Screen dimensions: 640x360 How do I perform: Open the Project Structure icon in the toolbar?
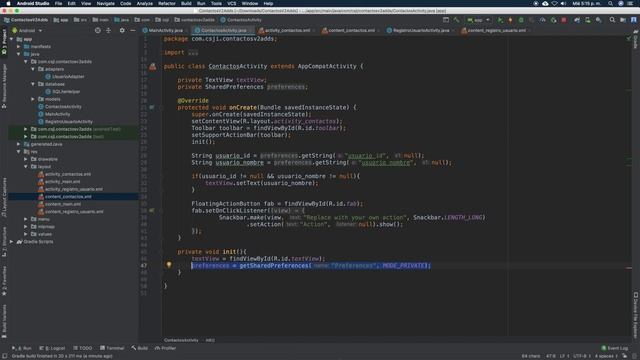pyautogui.click(x=623, y=20)
